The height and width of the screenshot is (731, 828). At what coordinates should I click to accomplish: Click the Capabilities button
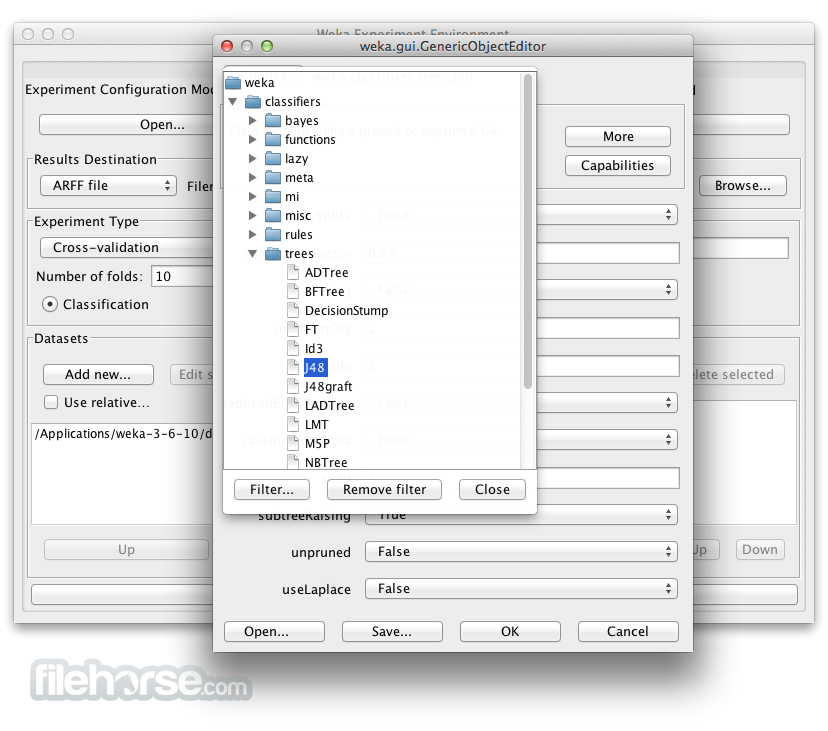point(618,166)
